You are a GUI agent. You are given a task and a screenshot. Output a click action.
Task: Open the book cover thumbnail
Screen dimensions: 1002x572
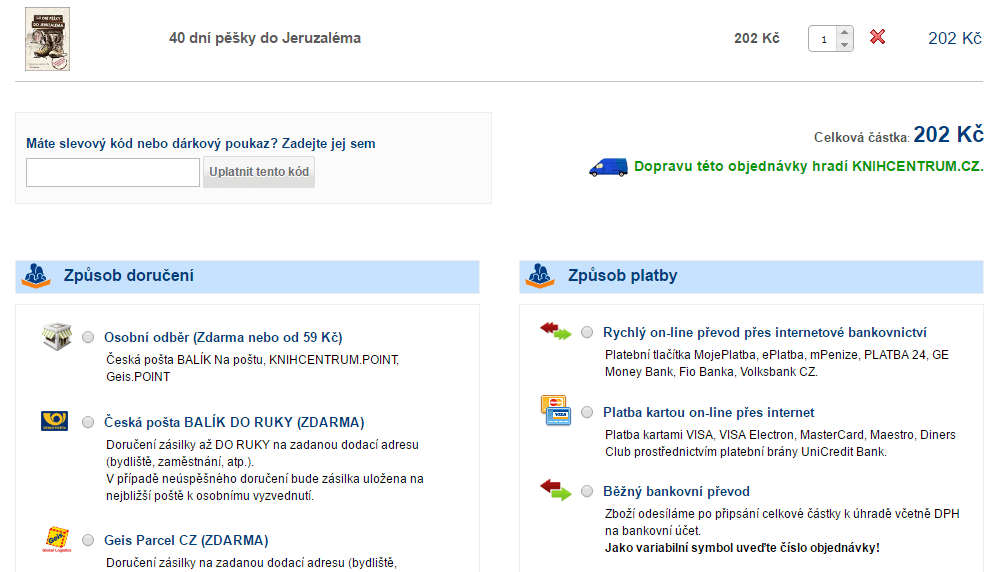[47, 39]
